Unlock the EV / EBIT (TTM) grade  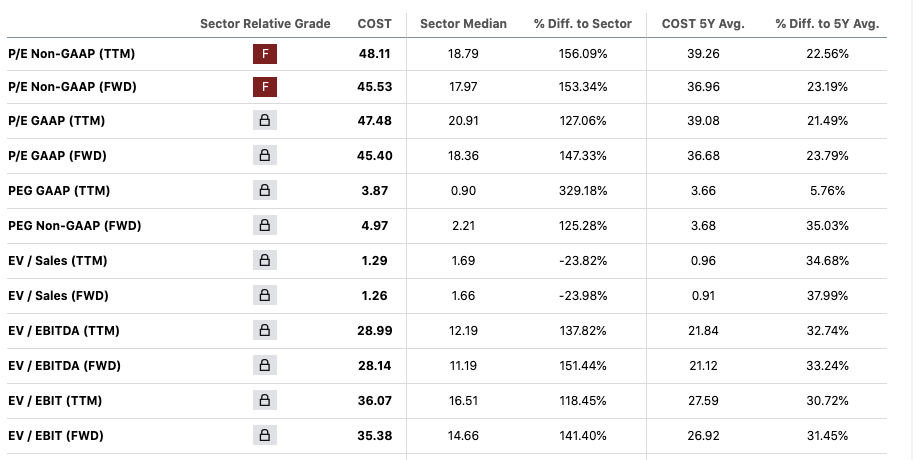[x=265, y=401]
